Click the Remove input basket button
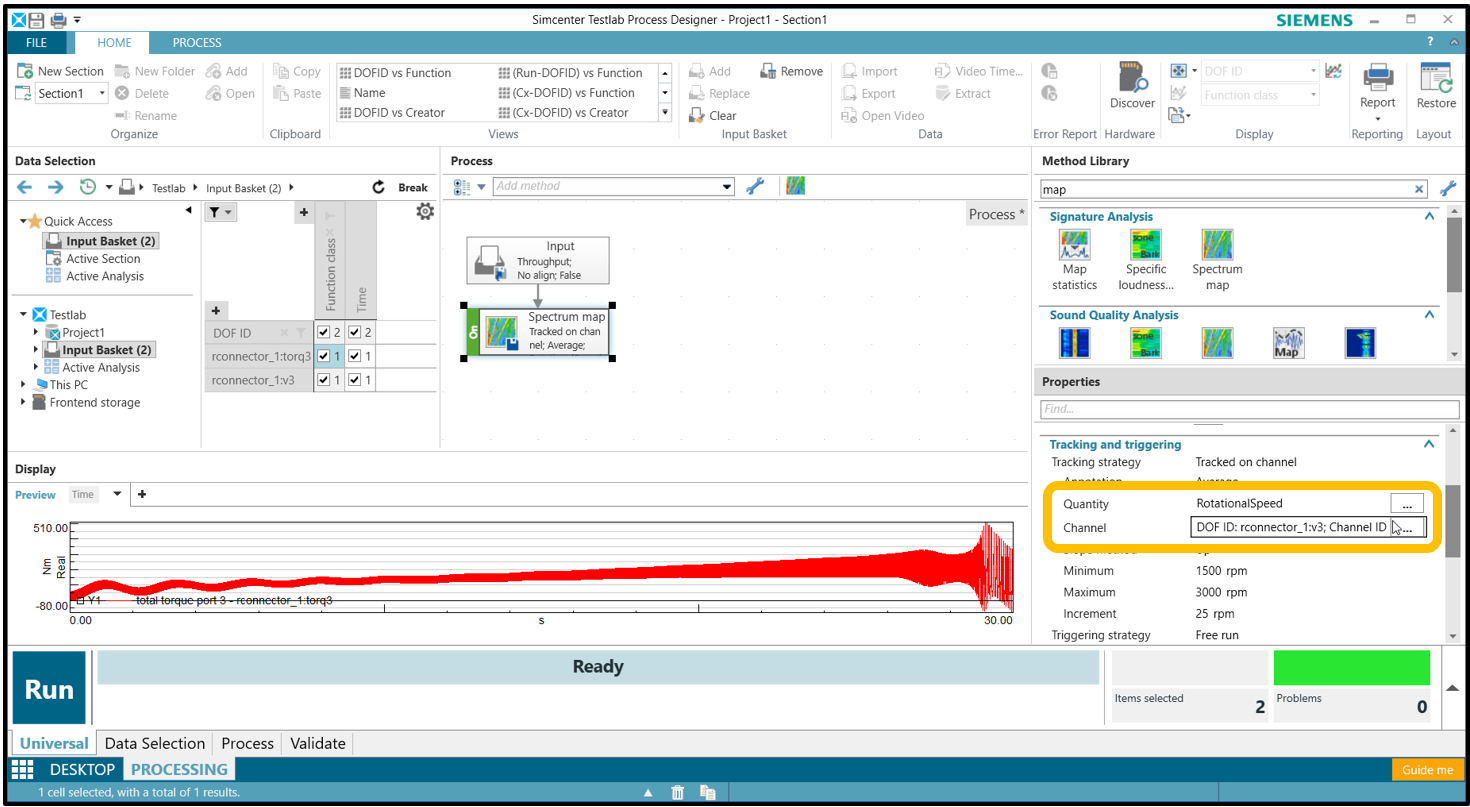This screenshot has height=807, width=1470. coord(791,71)
